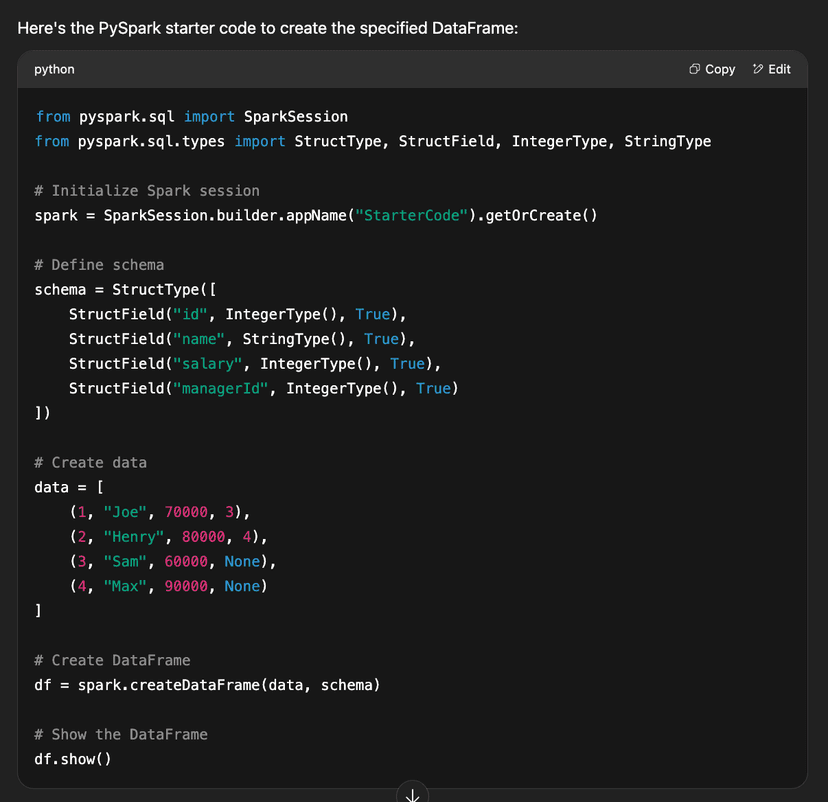This screenshot has width=828, height=802.
Task: Click the StringType import on line two
Action: (x=667, y=141)
